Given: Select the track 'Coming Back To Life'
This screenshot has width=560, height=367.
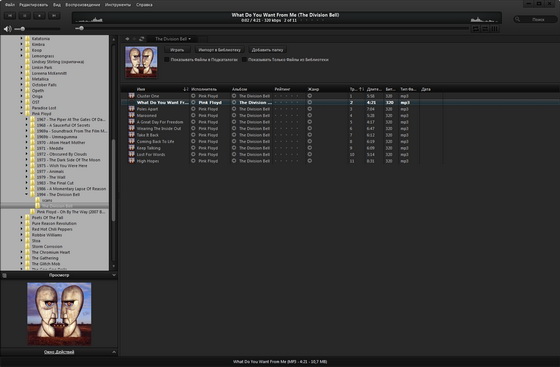Looking at the screenshot, I should click(155, 141).
